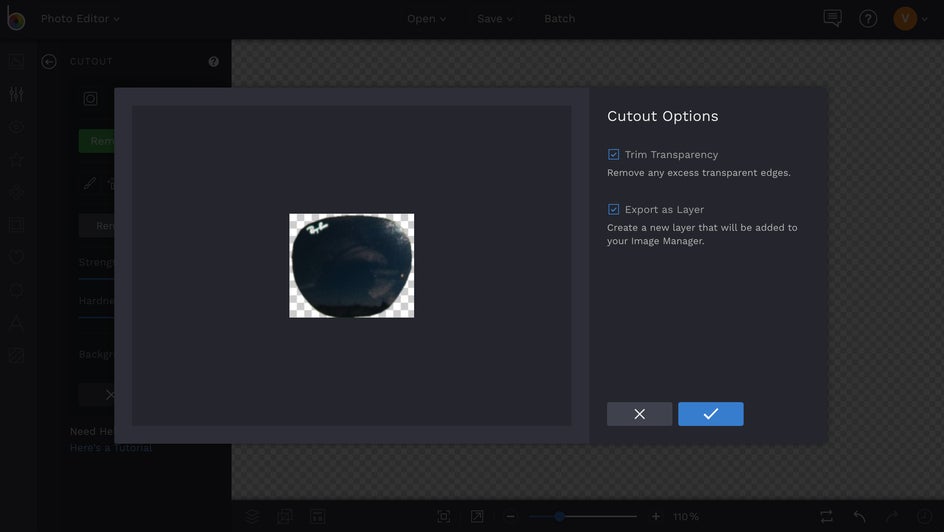944x532 pixels.
Task: Click the full-size expand icon in bottom bar
Action: 477,516
